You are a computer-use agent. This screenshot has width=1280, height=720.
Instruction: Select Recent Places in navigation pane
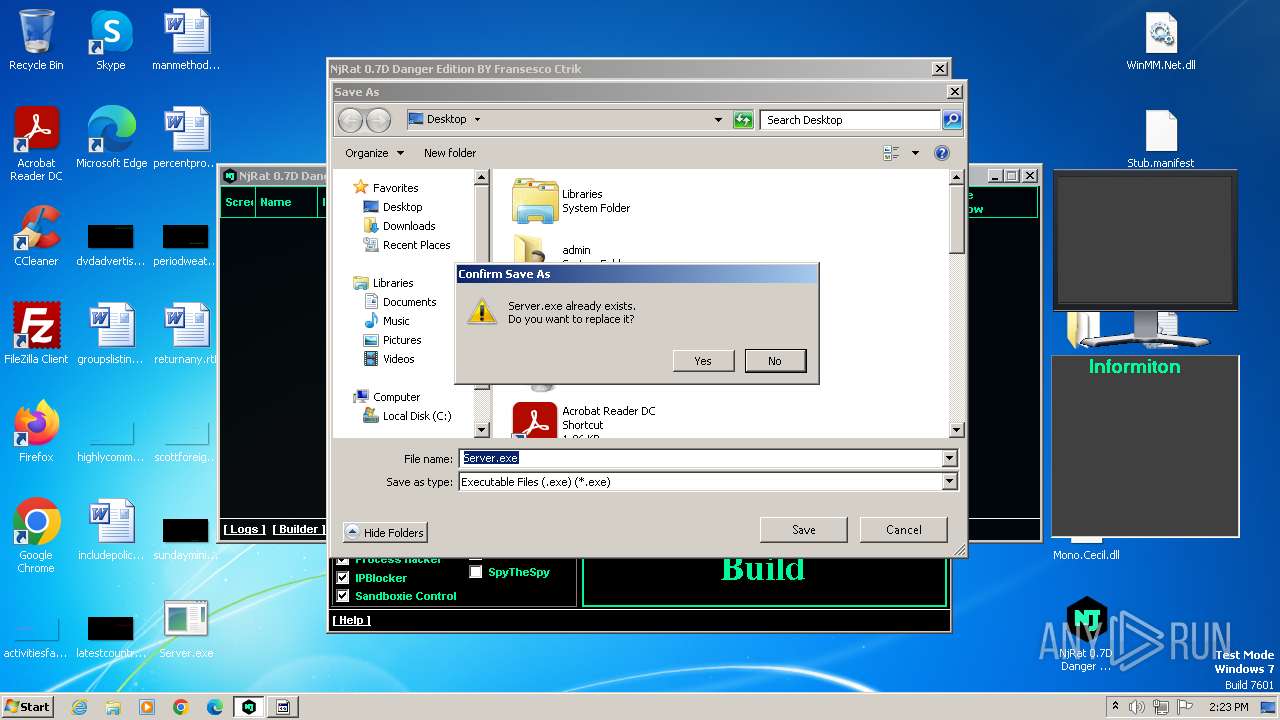[x=407, y=245]
